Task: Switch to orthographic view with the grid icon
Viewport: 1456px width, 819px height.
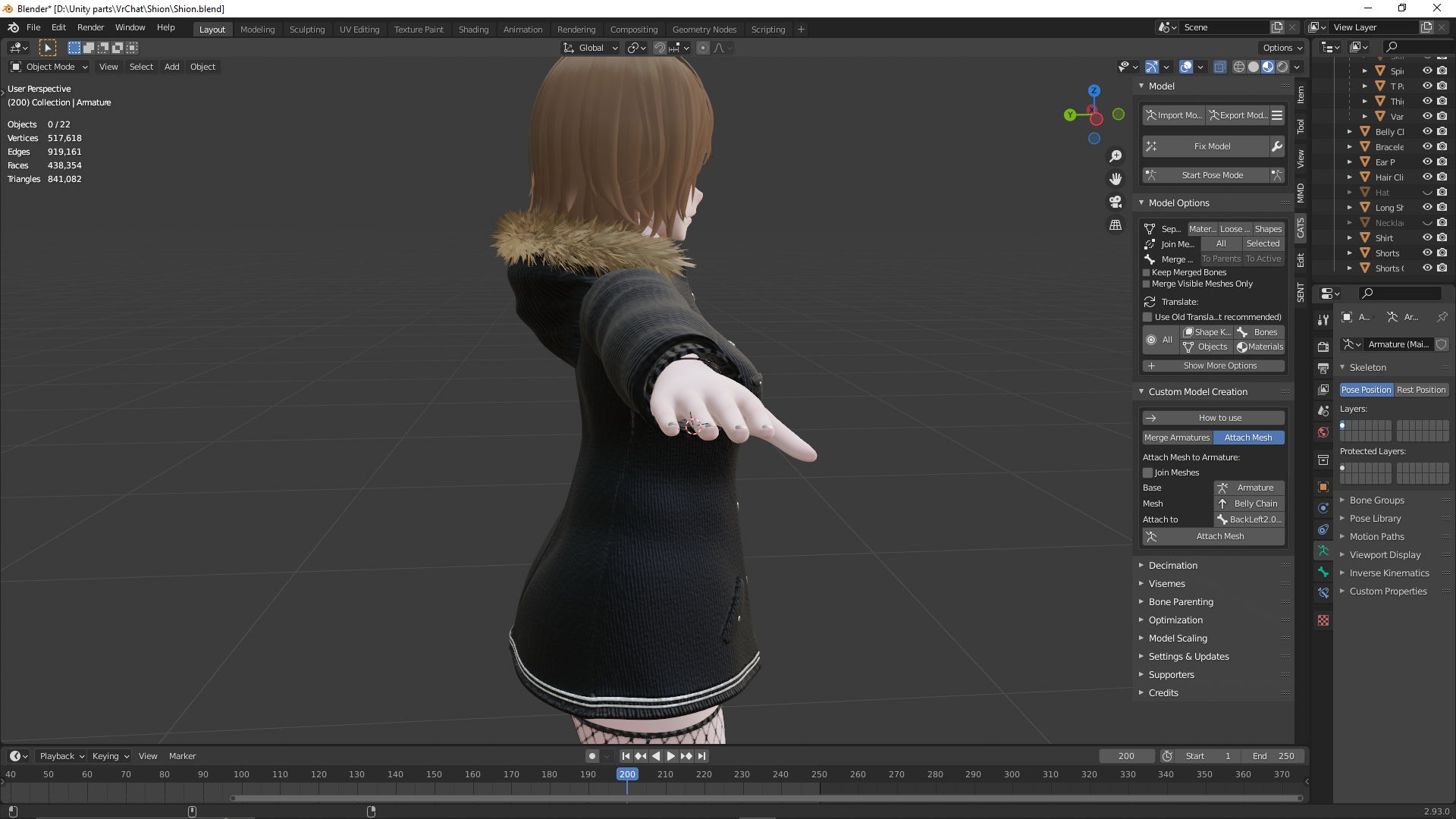Action: pyautogui.click(x=1116, y=225)
